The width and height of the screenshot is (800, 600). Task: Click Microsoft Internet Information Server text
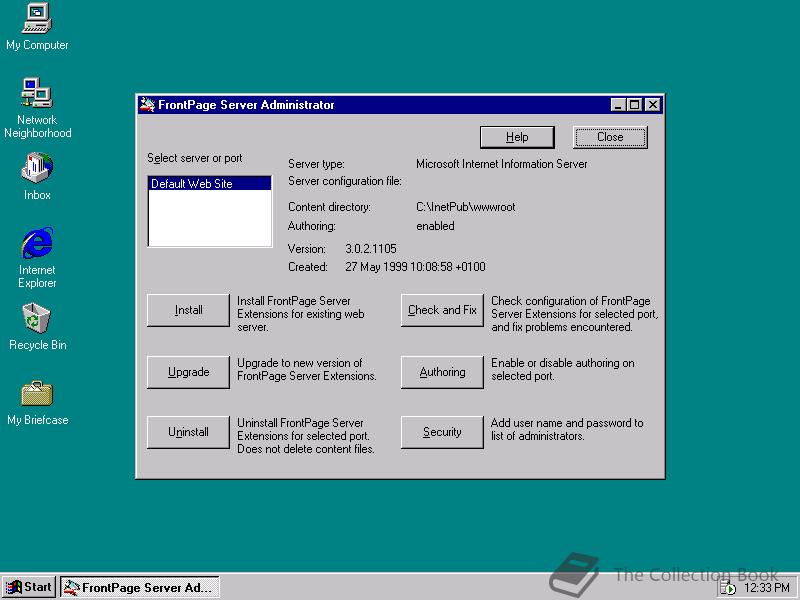(502, 164)
